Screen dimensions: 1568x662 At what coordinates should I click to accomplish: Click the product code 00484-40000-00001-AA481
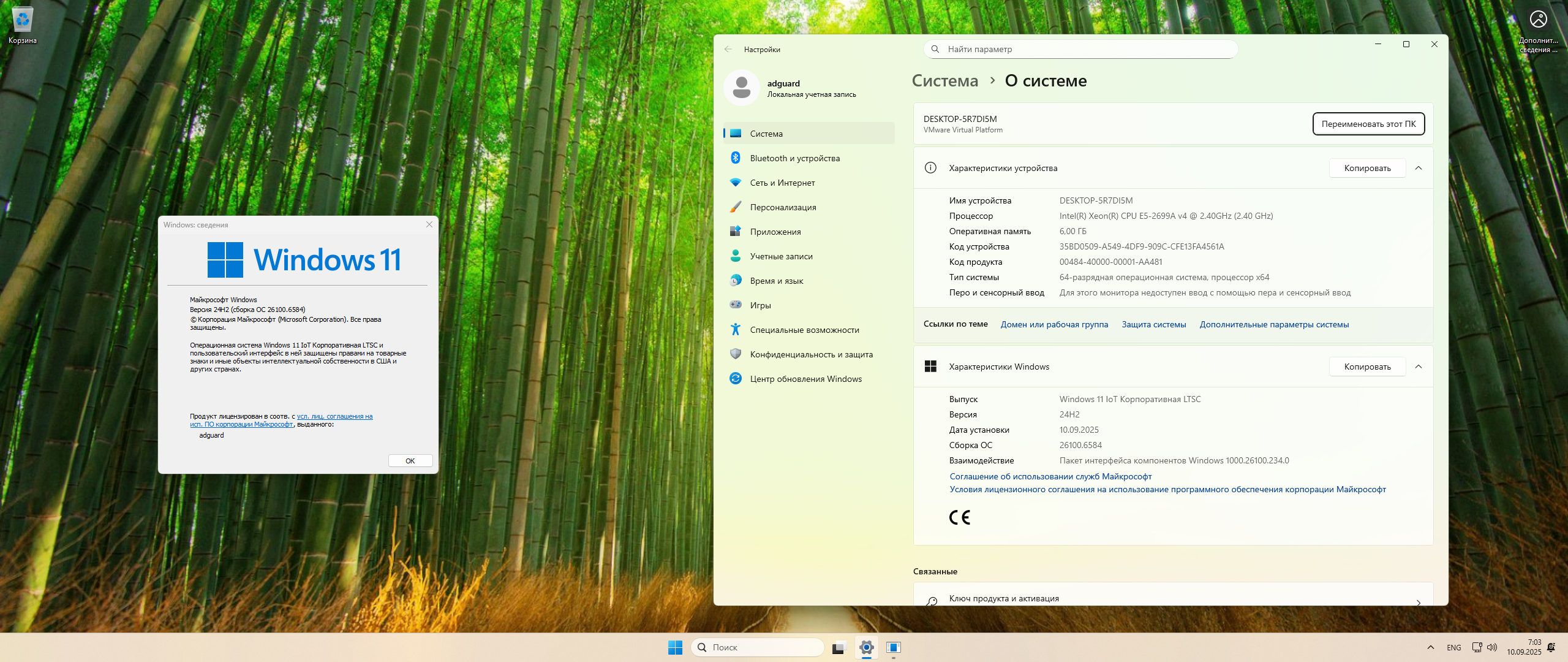point(1110,262)
